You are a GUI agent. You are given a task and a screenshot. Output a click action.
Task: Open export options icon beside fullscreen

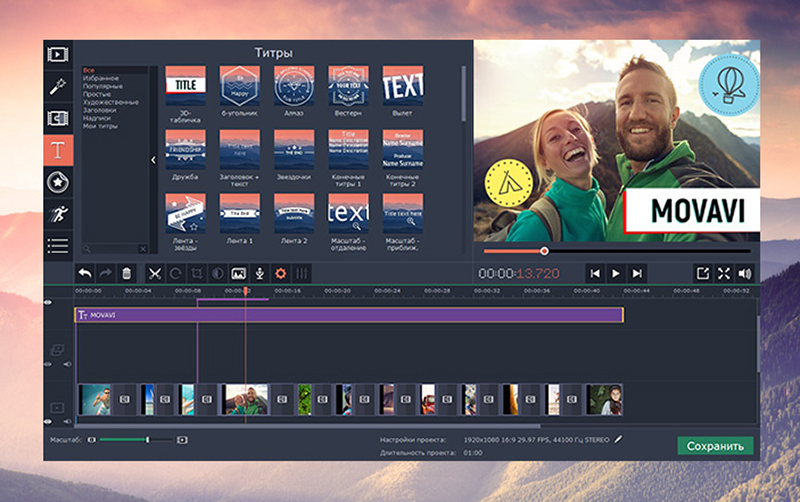(x=702, y=273)
